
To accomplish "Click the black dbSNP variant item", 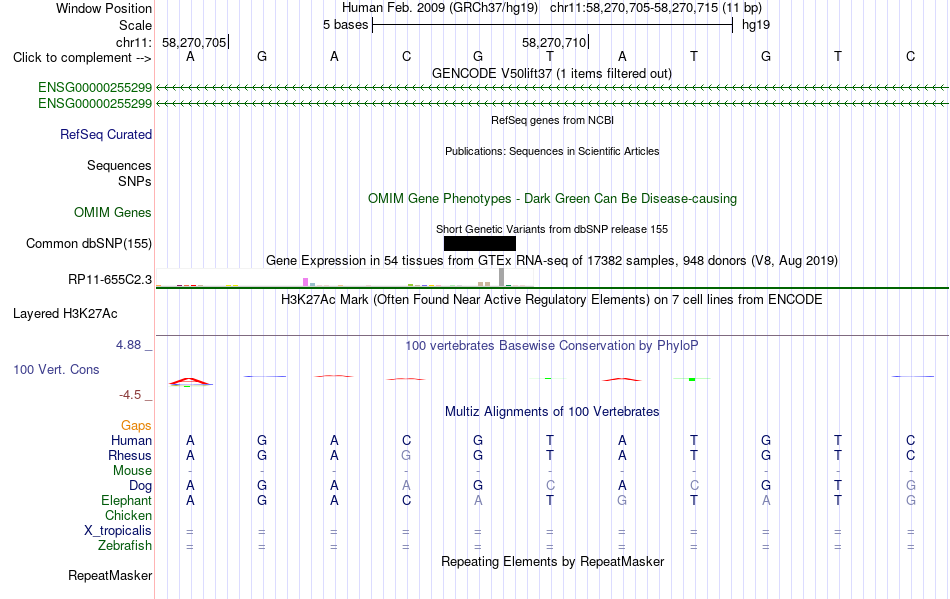I will pyautogui.click(x=480, y=243).
